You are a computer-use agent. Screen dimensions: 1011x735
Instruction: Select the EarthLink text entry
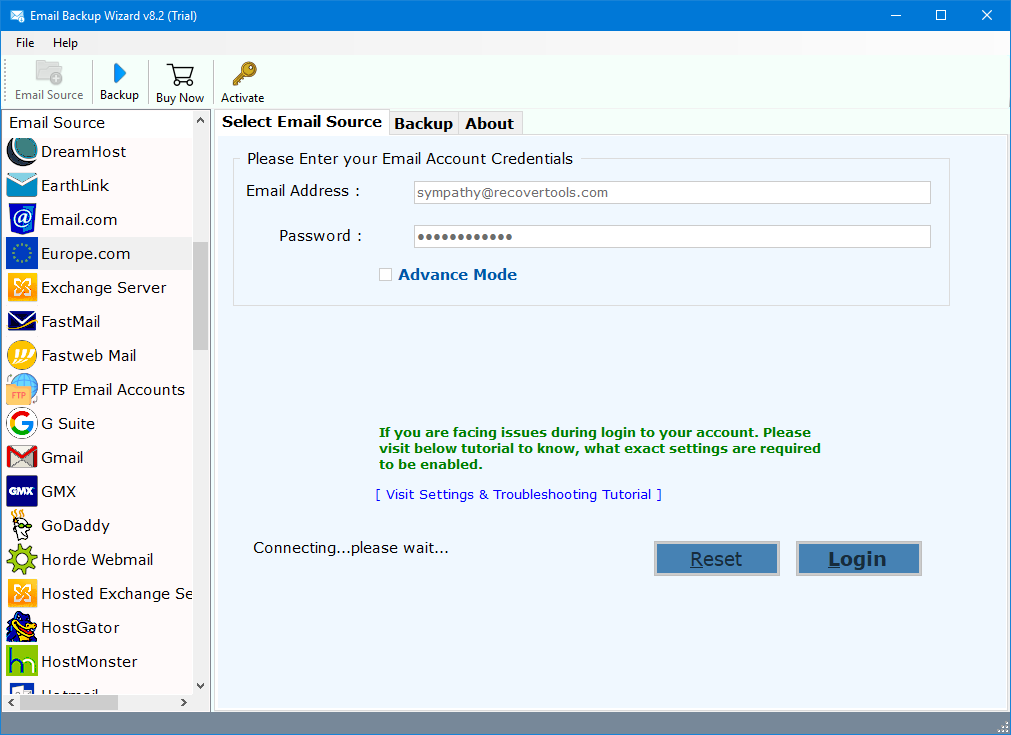[x=75, y=186]
